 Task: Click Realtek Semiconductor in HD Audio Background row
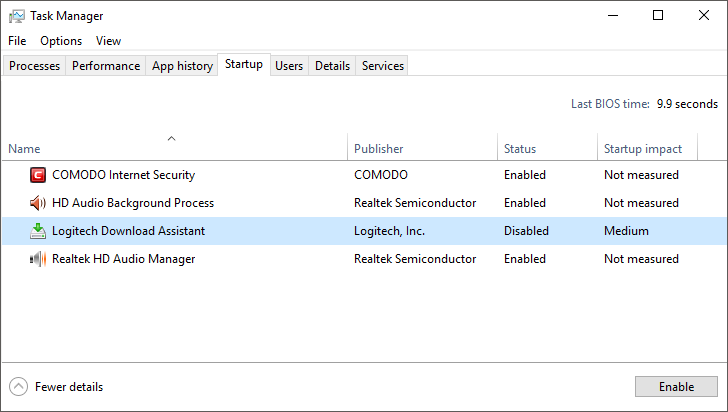click(x=415, y=203)
